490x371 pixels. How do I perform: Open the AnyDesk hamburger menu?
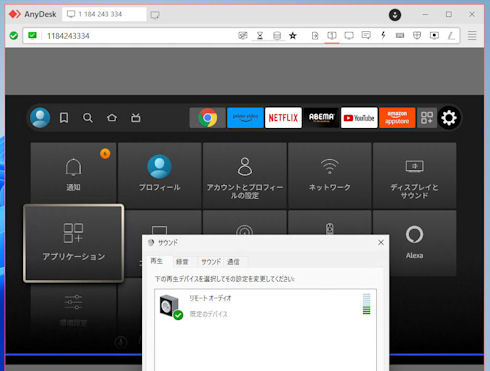(x=472, y=36)
